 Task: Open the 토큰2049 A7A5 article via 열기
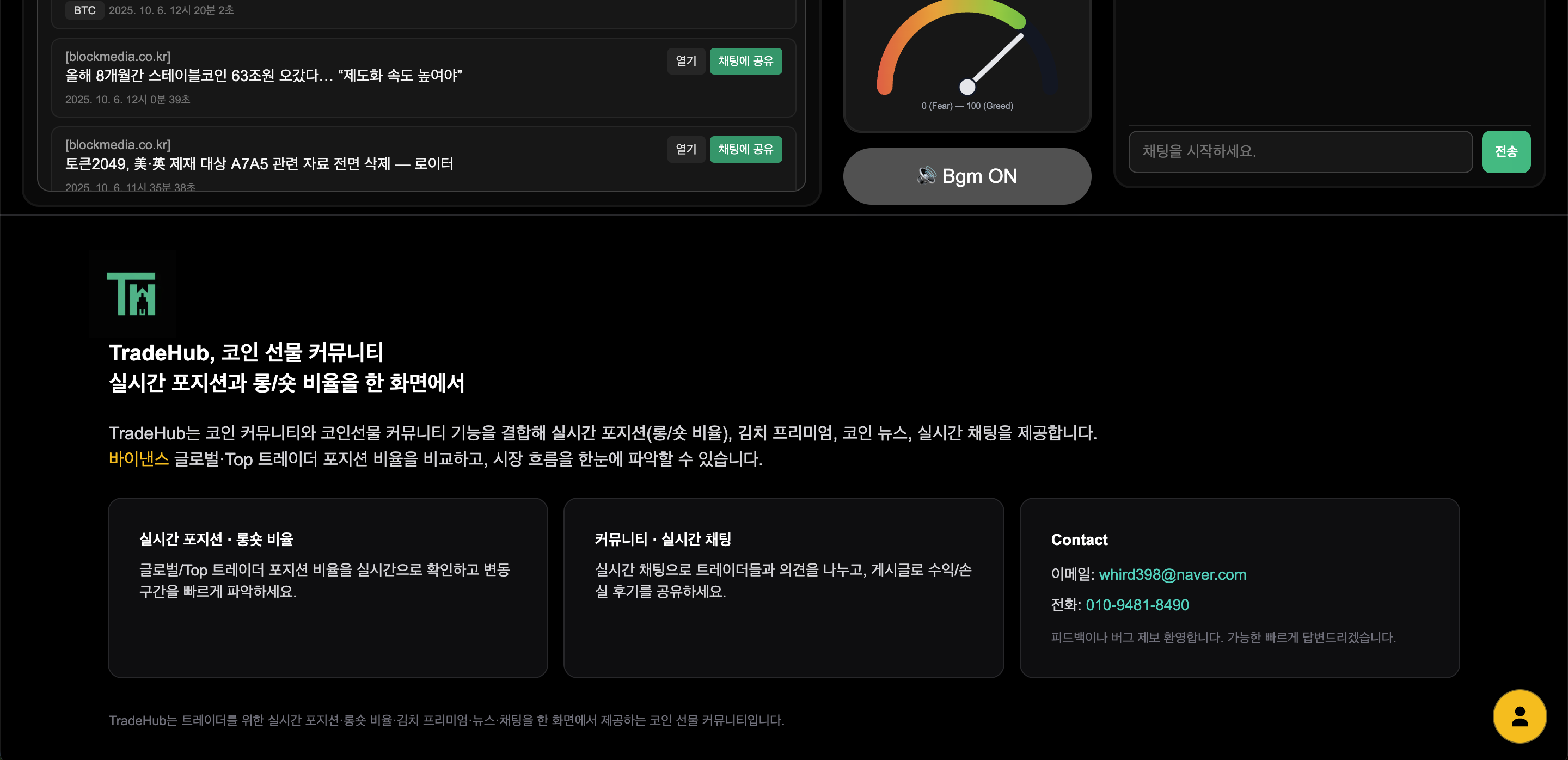[x=685, y=149]
